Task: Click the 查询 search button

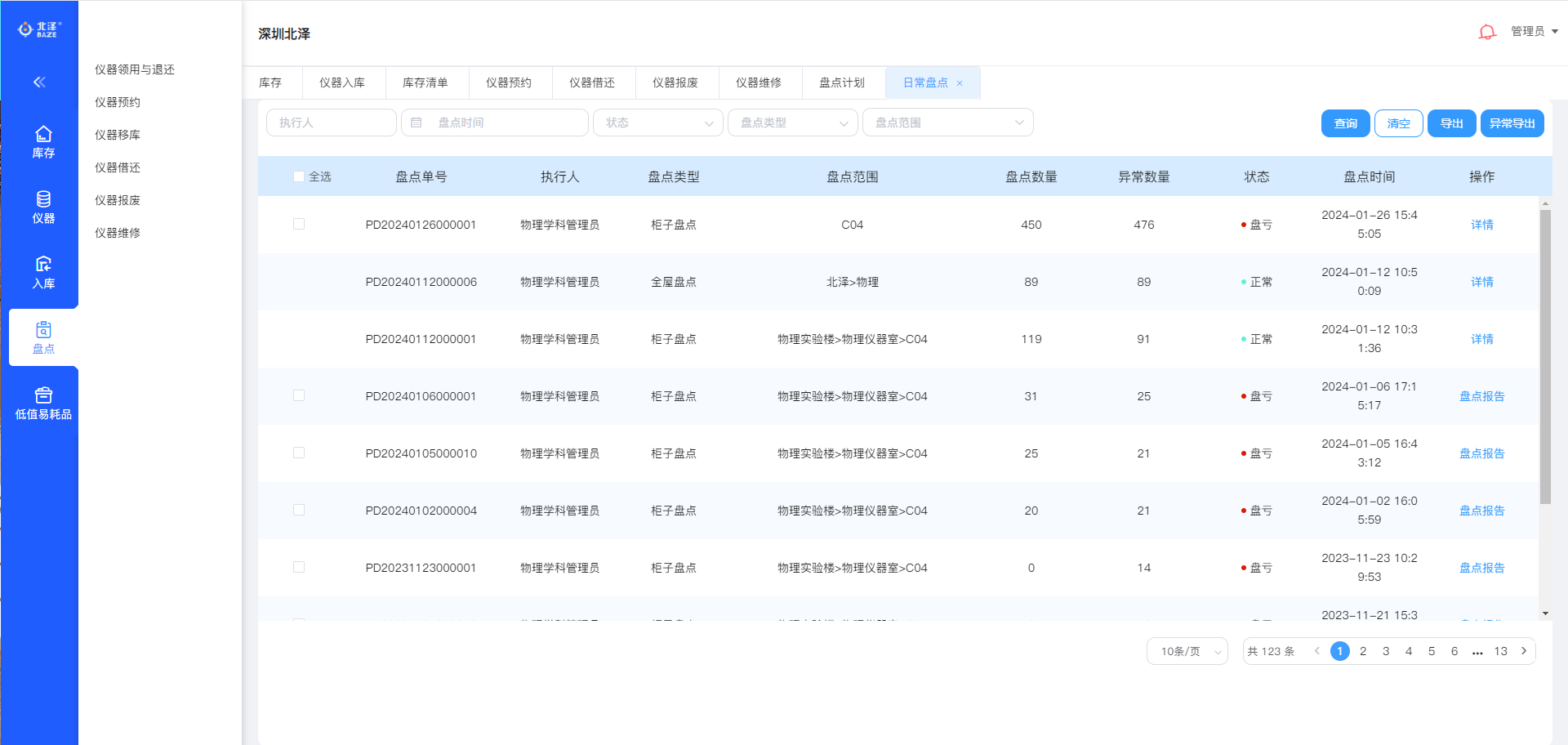Action: [1345, 123]
